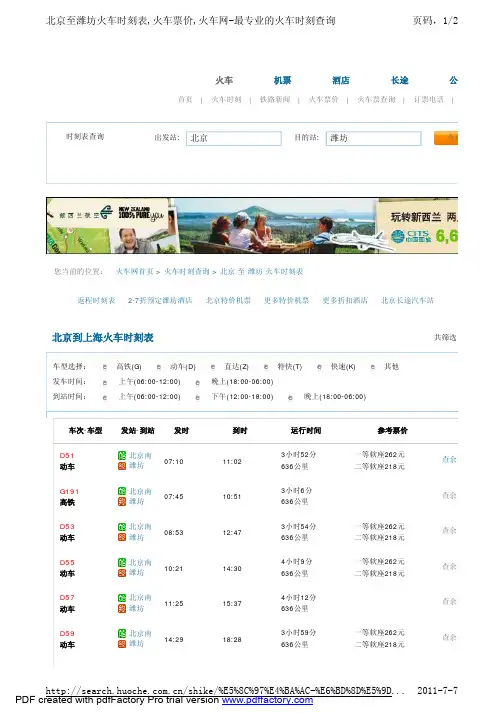504x713 pixels.
Task: Switch to the 机票 top tab
Action: pos(282,80)
